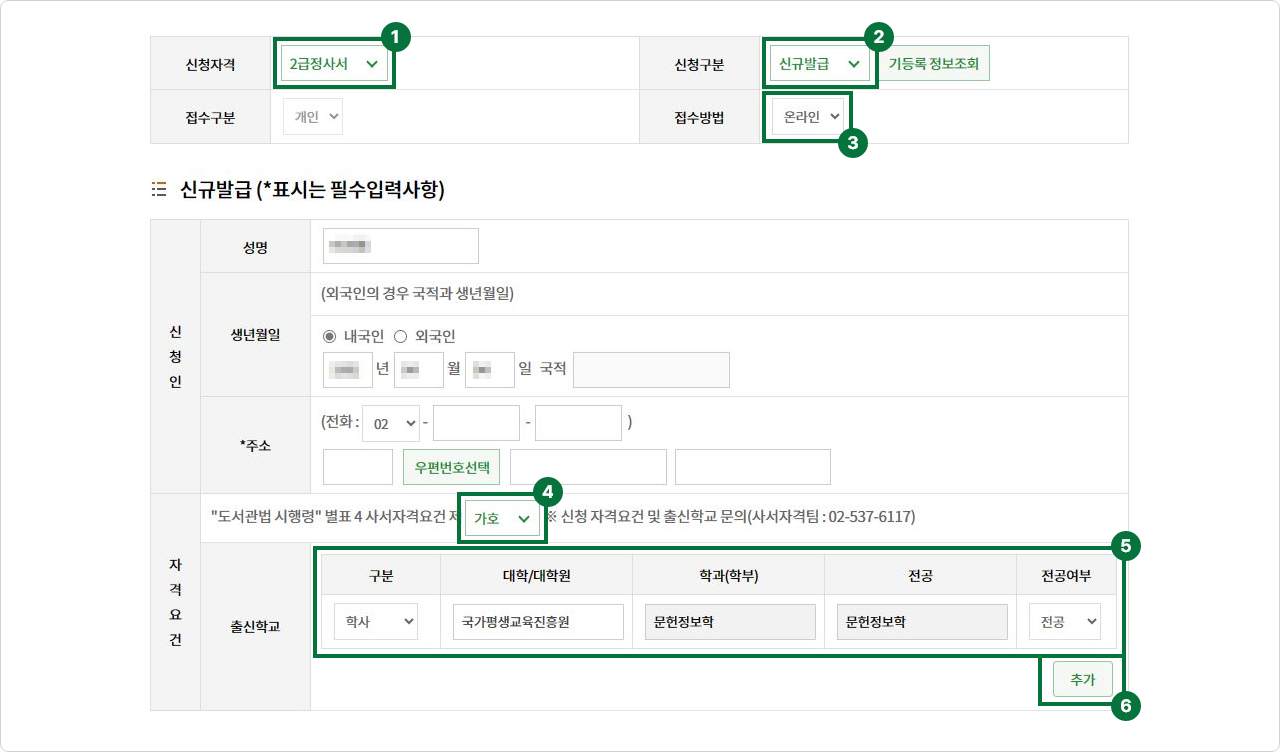Viewport: 1280px width, 752px height.
Task: Click the first address field after 우편번호선택
Action: pyautogui.click(x=588, y=467)
